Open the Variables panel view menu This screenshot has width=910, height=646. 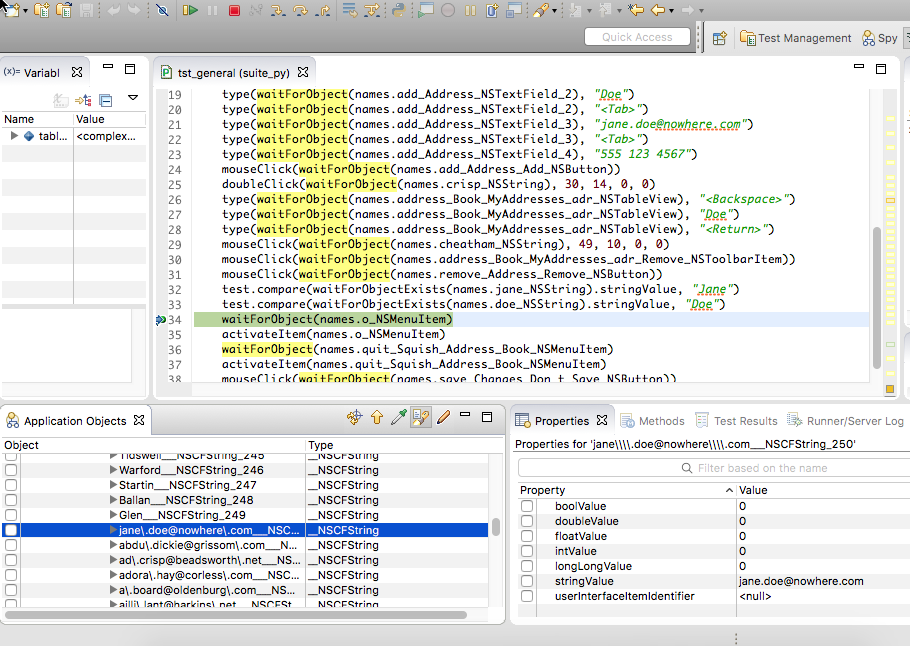(133, 99)
